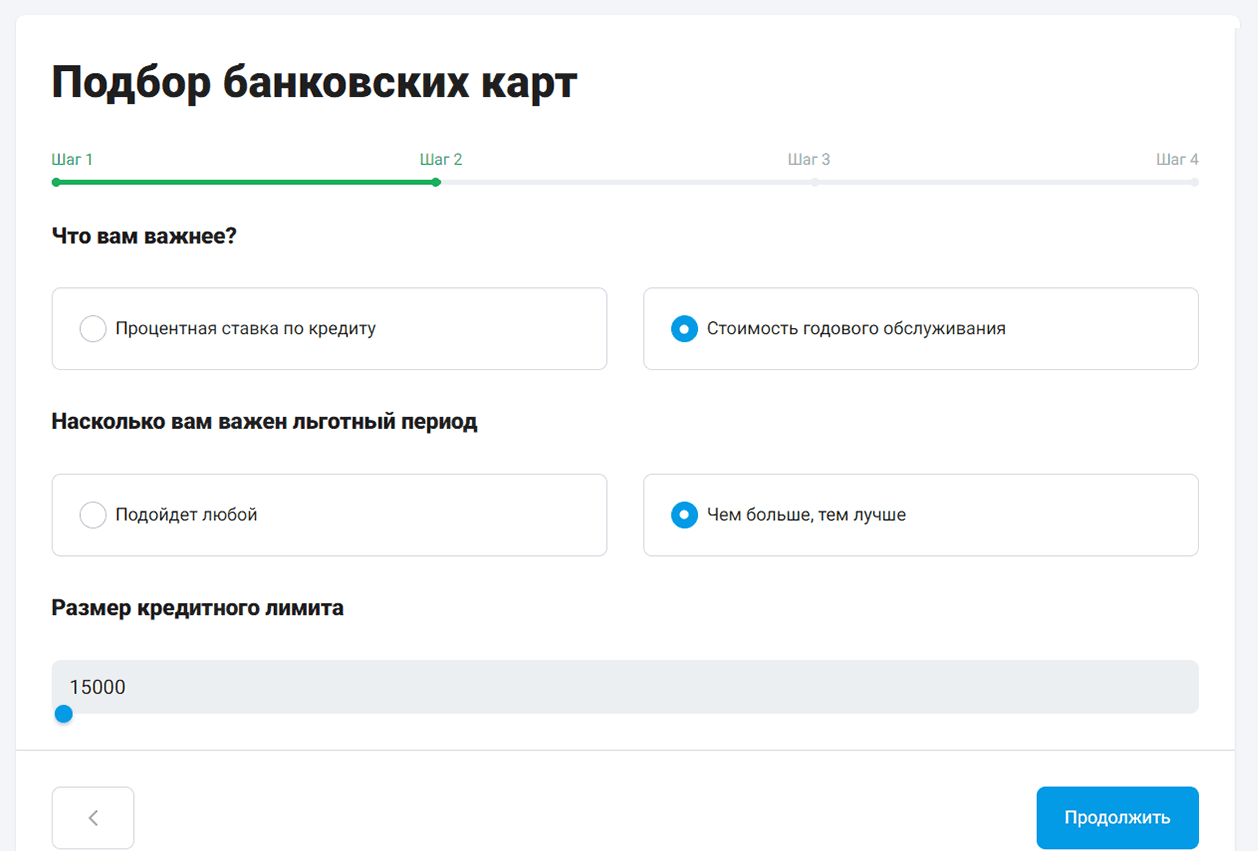This screenshot has height=851, width=1258.
Task: Click the Продолжить button
Action: 1117,818
